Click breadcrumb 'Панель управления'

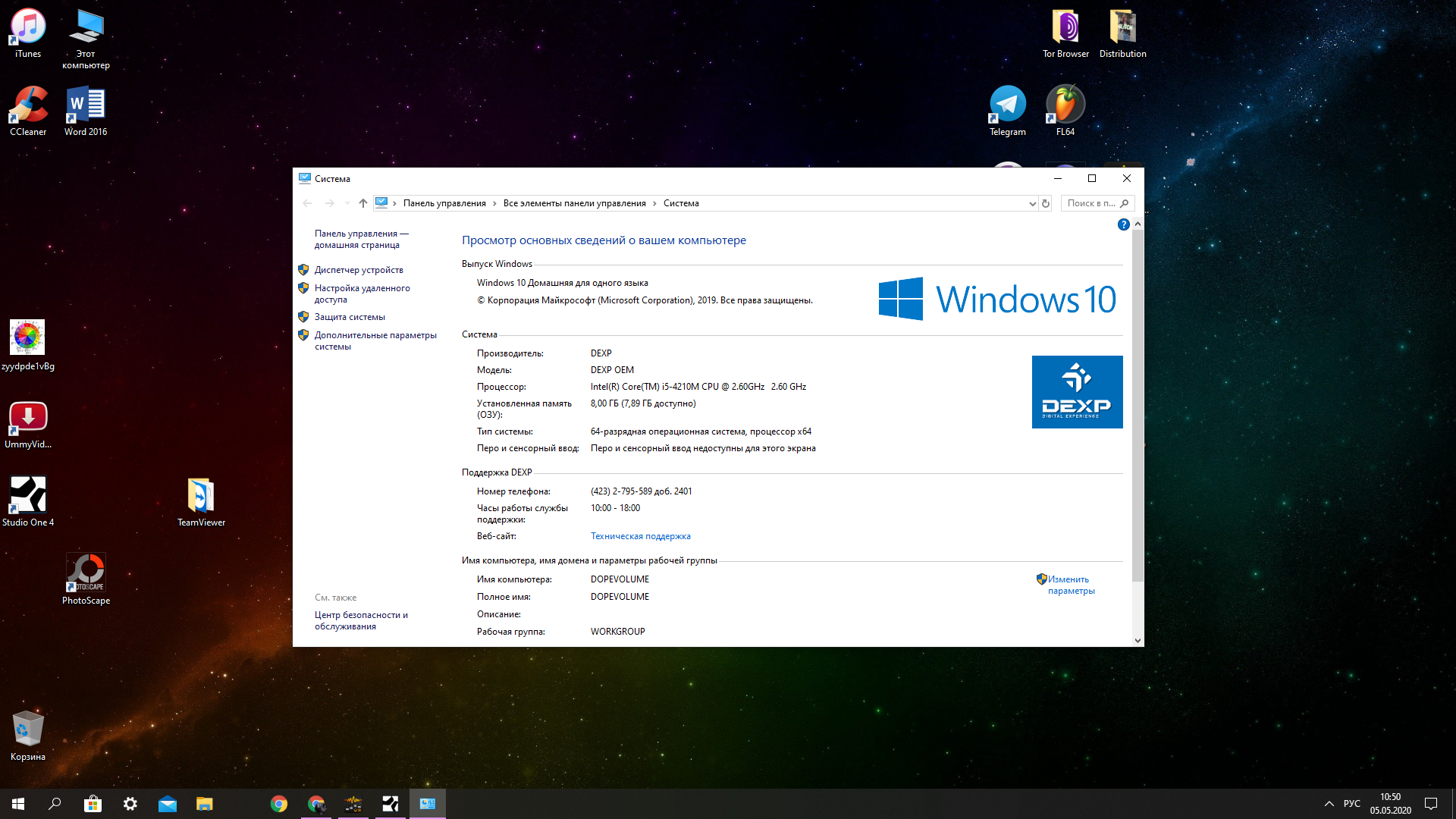pyautogui.click(x=444, y=203)
